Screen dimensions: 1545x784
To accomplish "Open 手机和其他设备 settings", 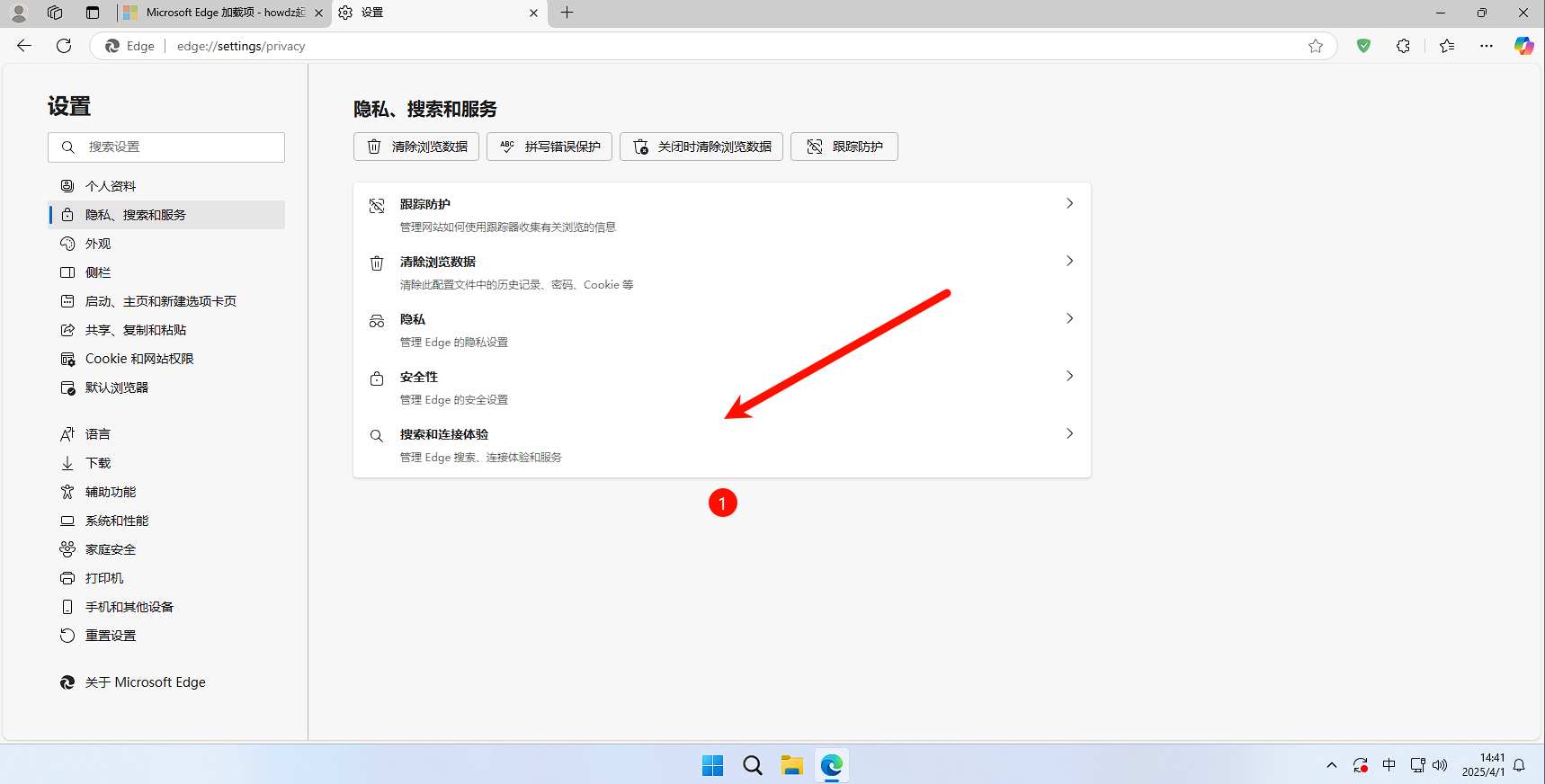I will [166, 607].
